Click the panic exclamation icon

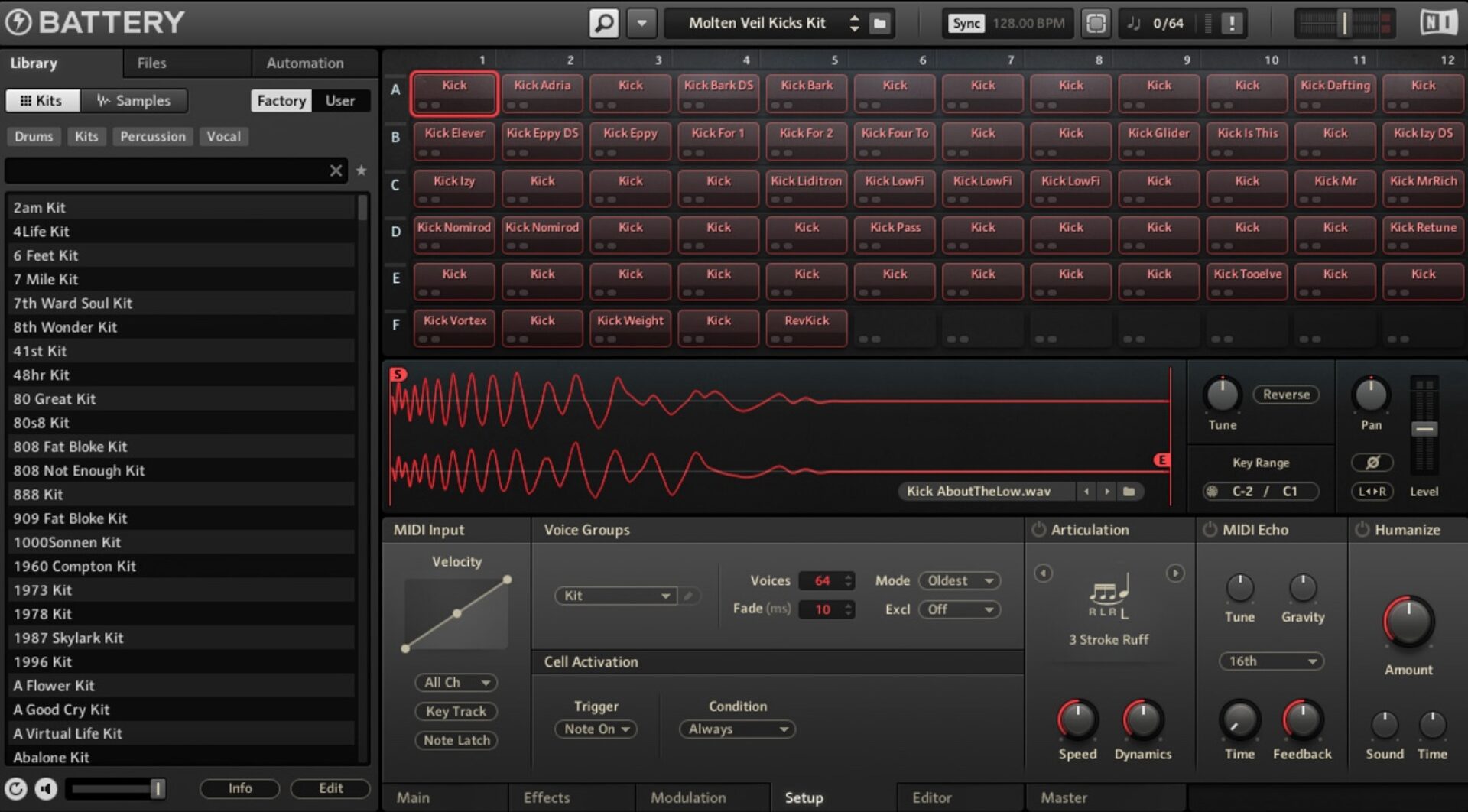click(1231, 22)
